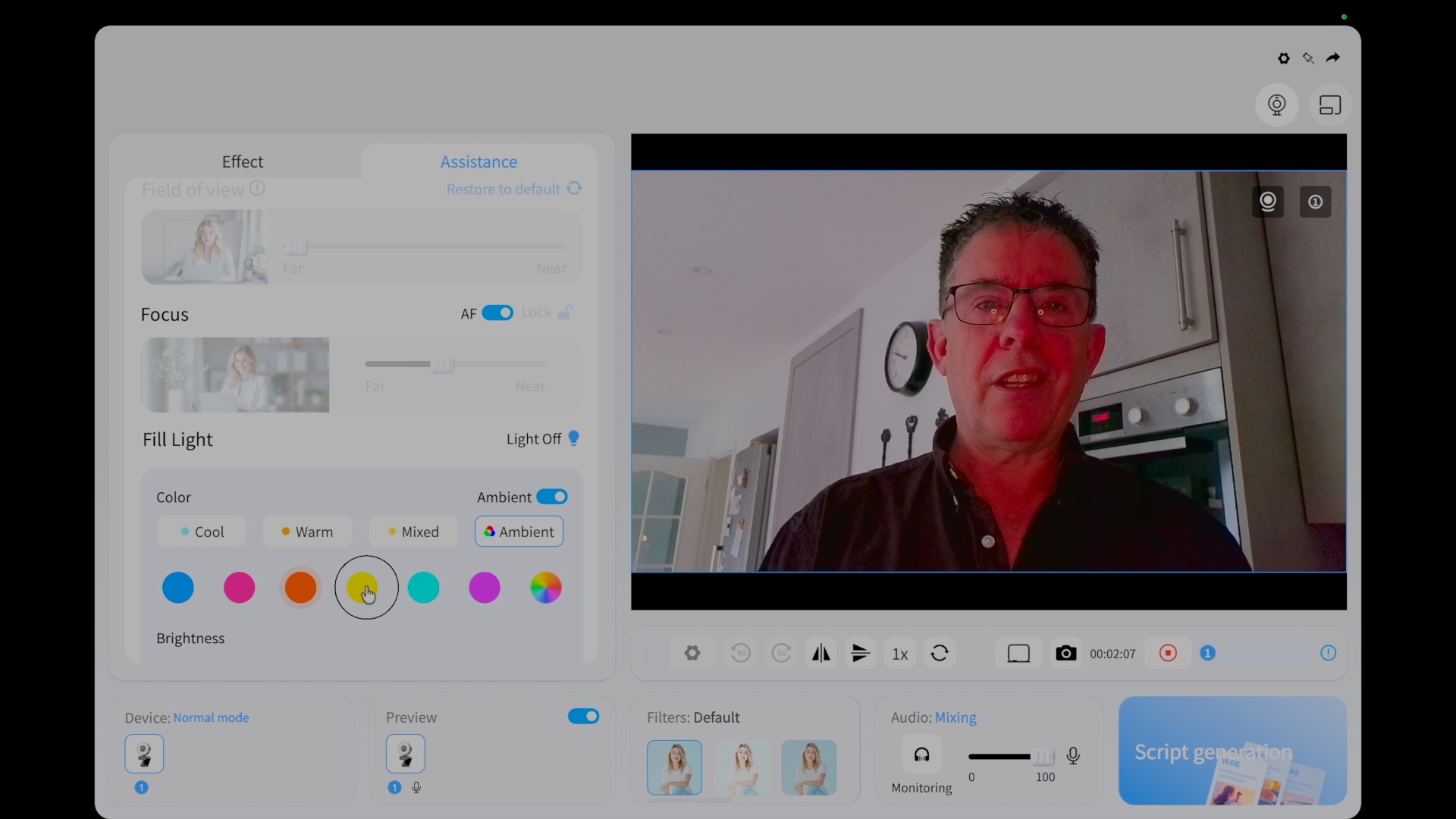Pick the yellow ambient color swatch
The height and width of the screenshot is (819, 1456).
362,588
